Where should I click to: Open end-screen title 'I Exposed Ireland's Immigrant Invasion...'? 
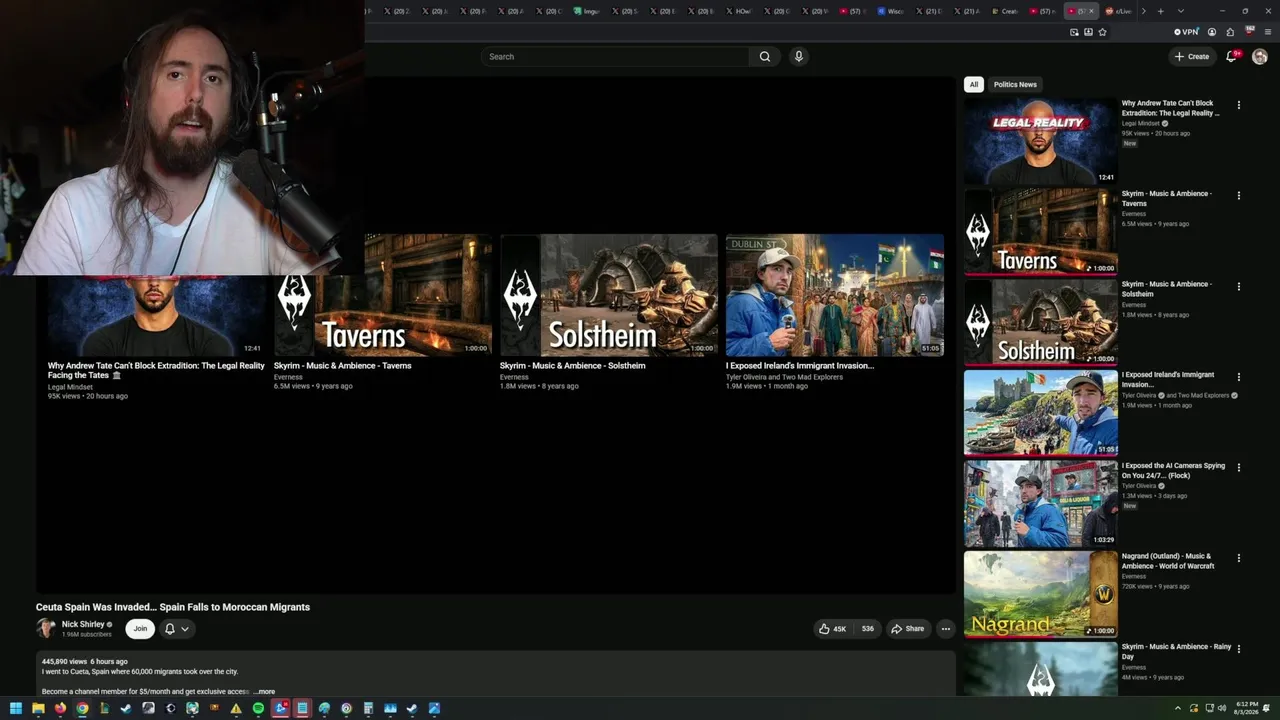coord(800,366)
